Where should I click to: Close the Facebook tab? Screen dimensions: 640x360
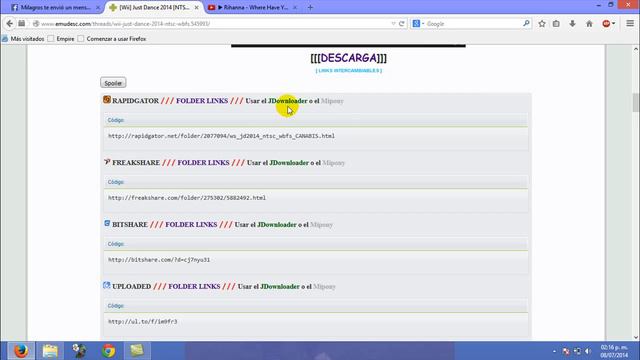(98, 7)
